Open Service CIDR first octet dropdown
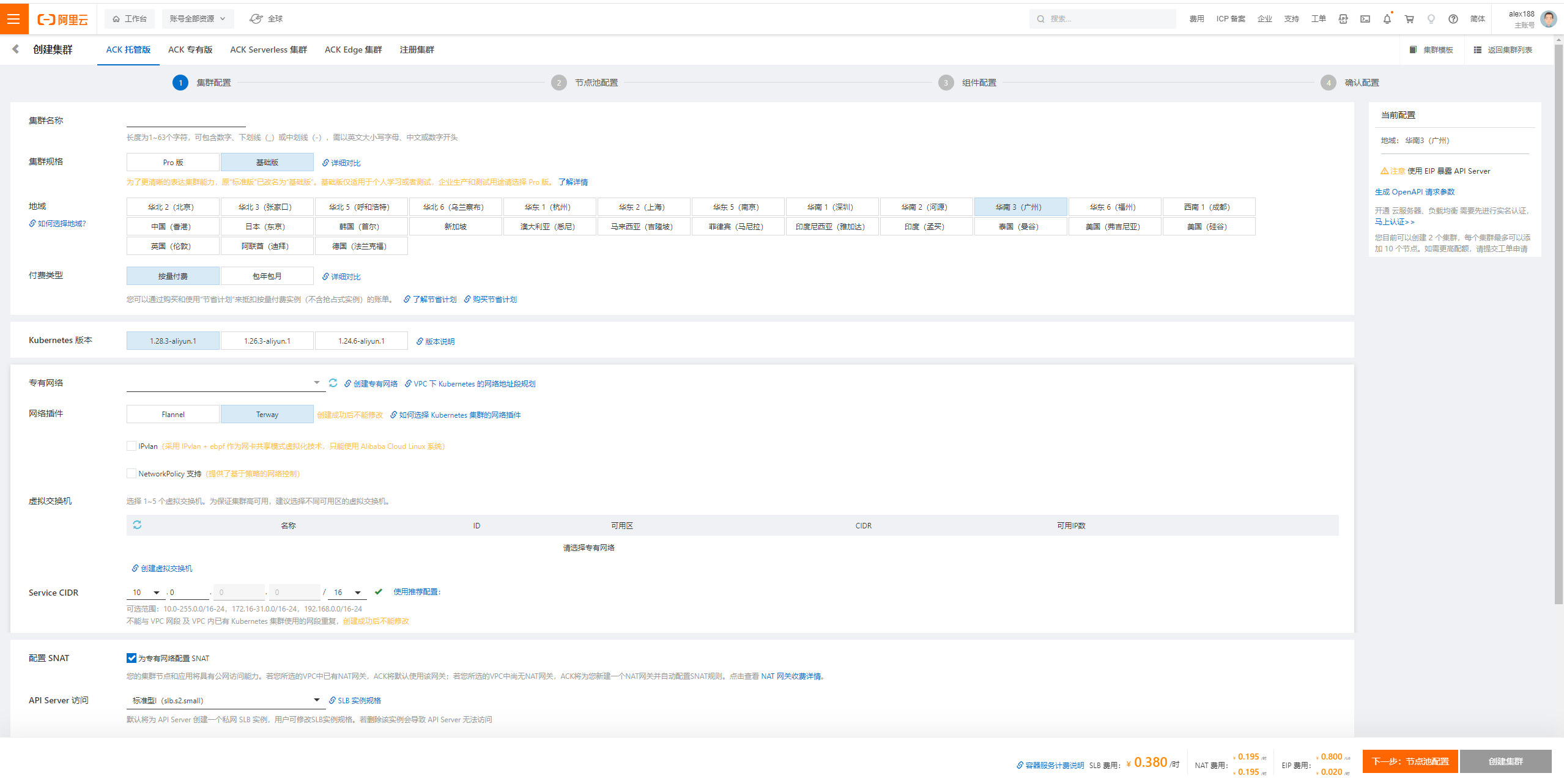Viewport: 1564px width, 784px height. [146, 592]
